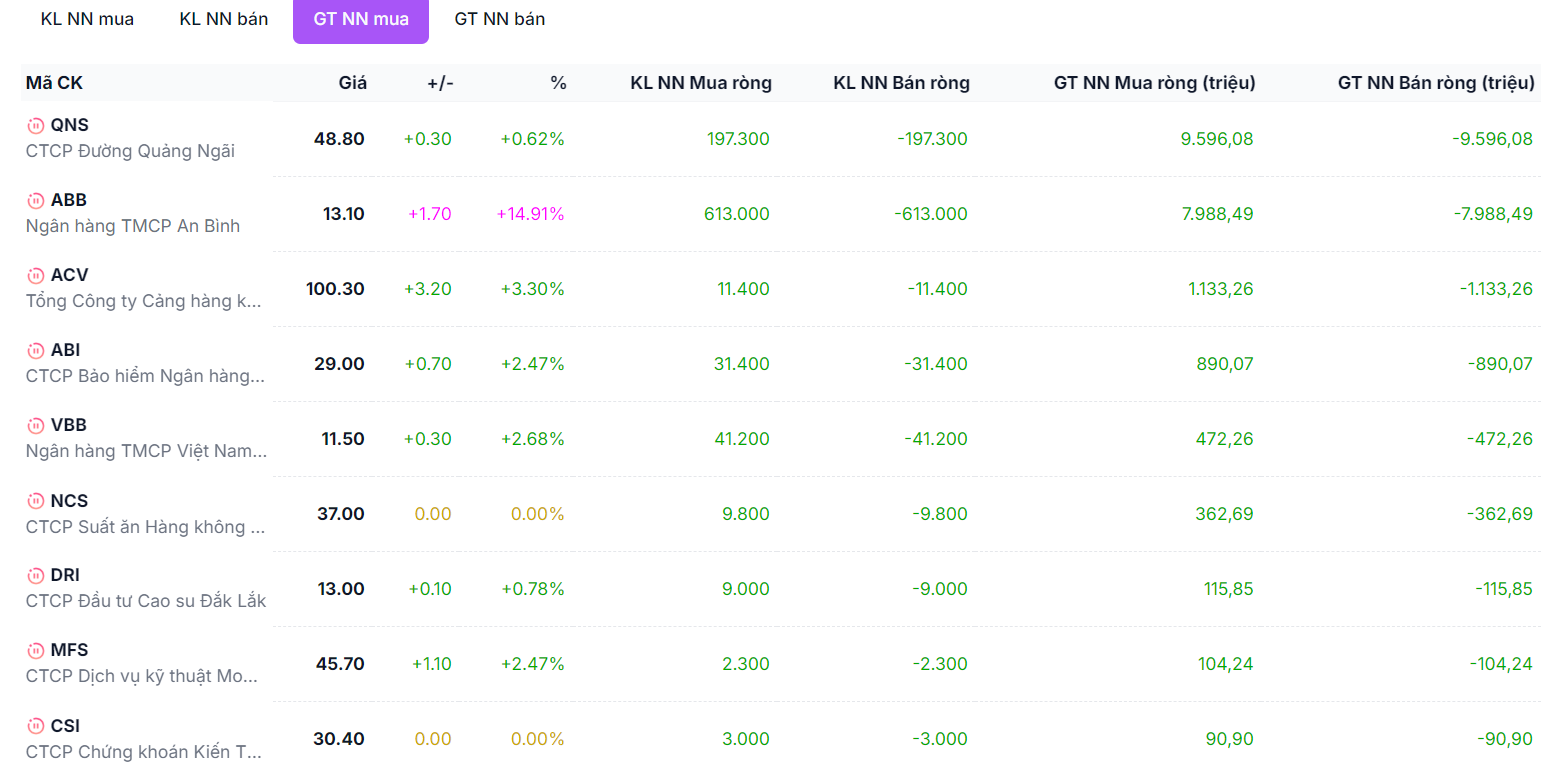This screenshot has width=1543, height=766.
Task: Select the GT NN bán tab
Action: pyautogui.click(x=500, y=19)
